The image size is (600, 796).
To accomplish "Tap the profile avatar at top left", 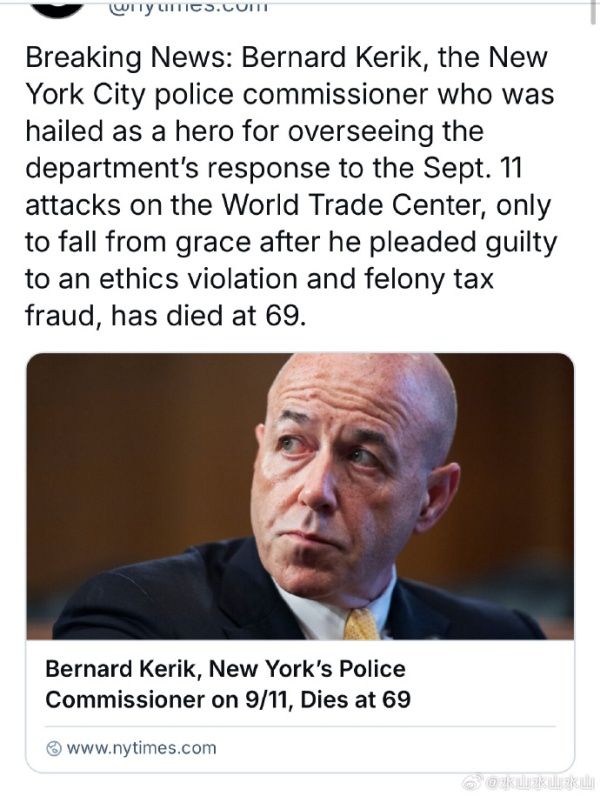I will (56, 6).
